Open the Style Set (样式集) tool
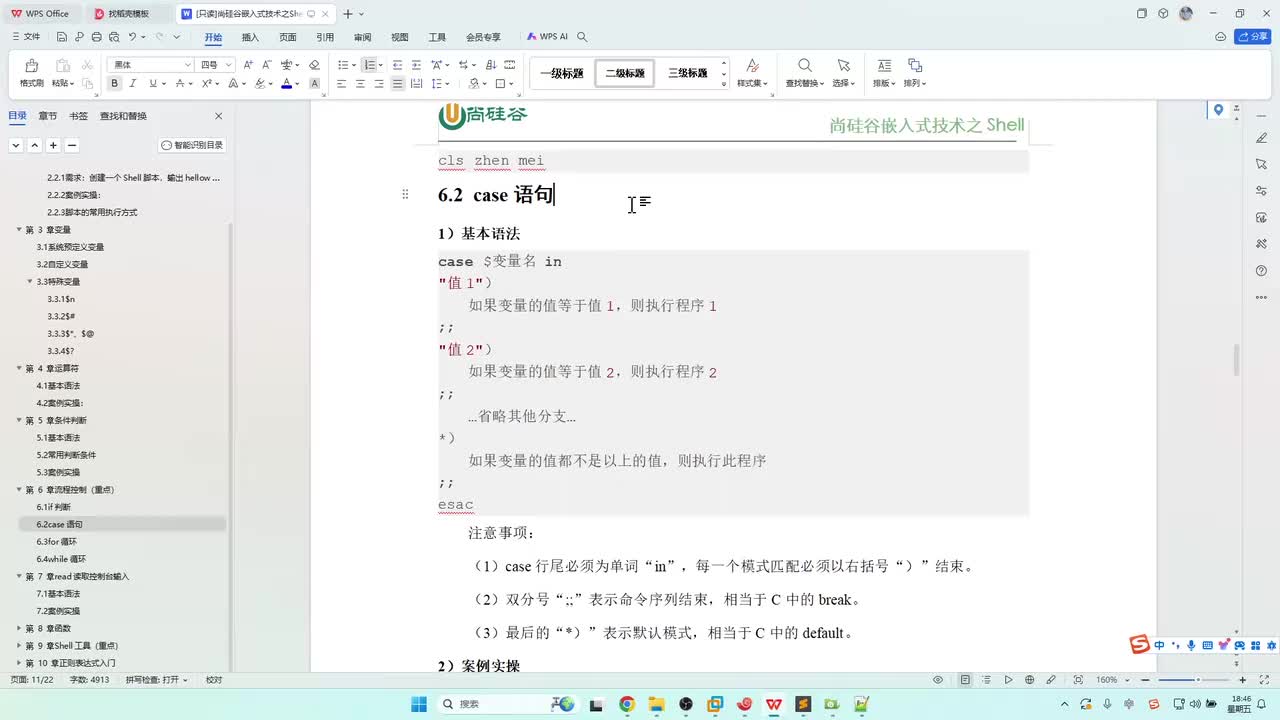The height and width of the screenshot is (720, 1280). [x=752, y=72]
